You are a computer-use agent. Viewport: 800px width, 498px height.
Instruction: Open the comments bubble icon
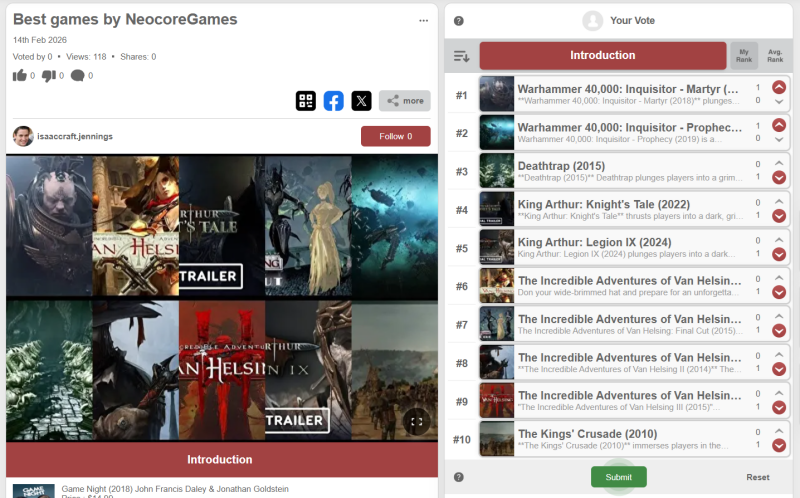[x=77, y=76]
